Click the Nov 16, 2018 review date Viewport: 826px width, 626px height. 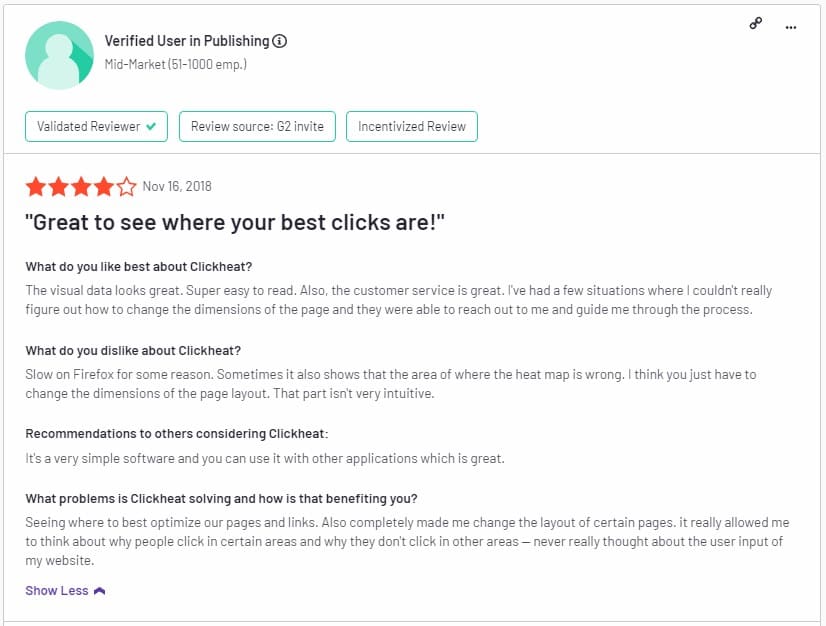[177, 187]
